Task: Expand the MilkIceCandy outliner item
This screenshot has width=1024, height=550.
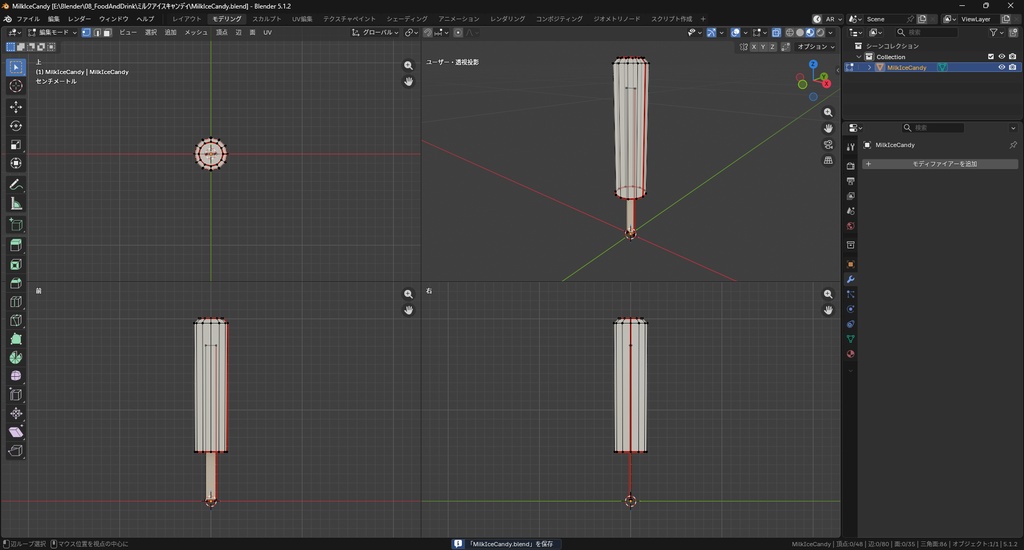Action: [x=869, y=67]
